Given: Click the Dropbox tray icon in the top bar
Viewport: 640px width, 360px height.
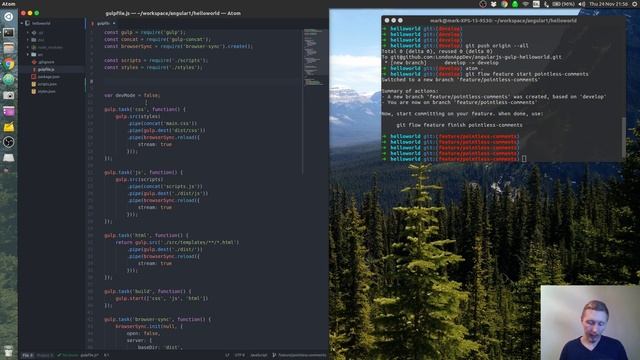Looking at the screenshot, I should (x=493, y=4).
